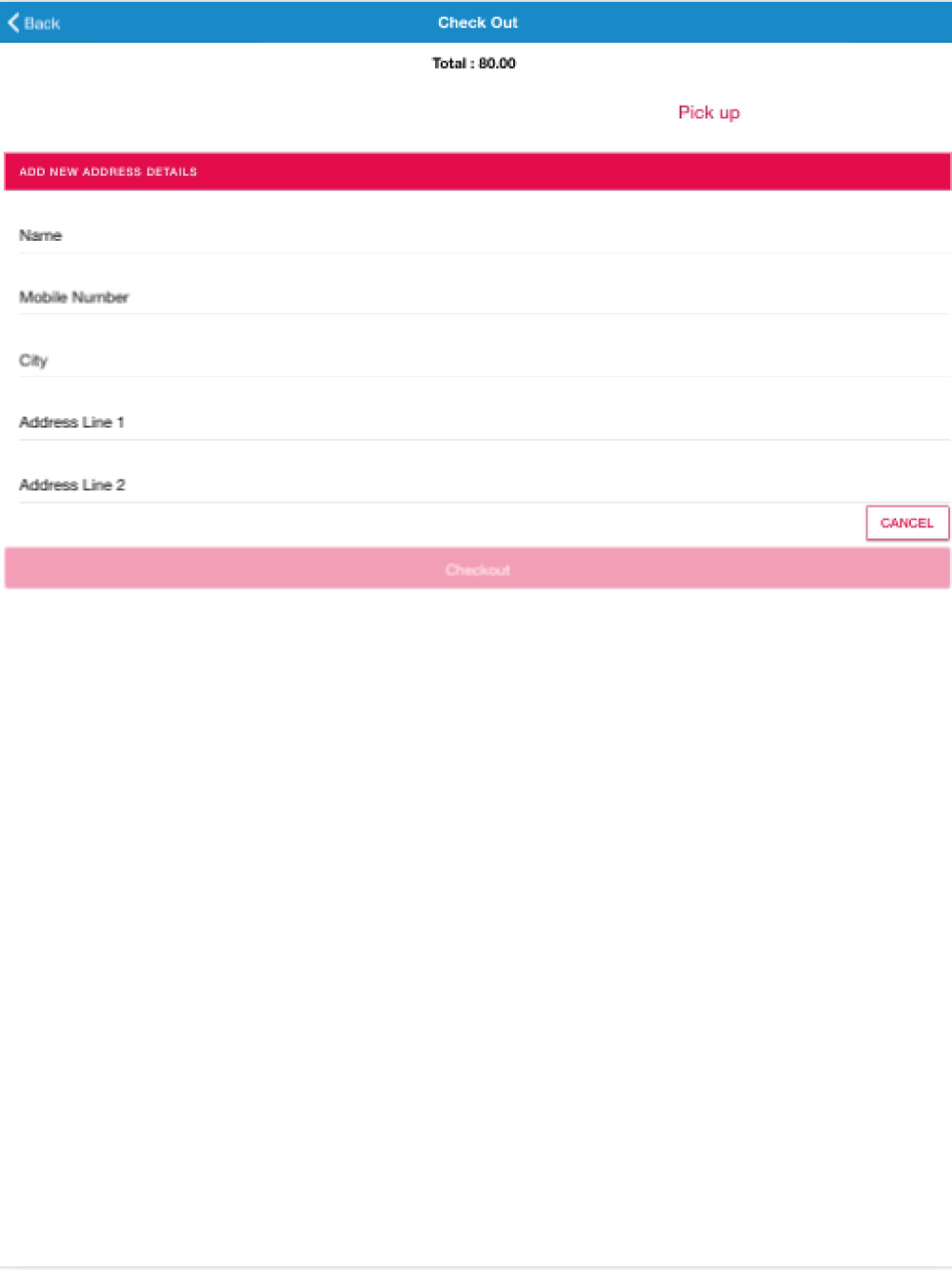Select the Address Line 2 field
The height and width of the screenshot is (1270, 952).
tap(484, 485)
